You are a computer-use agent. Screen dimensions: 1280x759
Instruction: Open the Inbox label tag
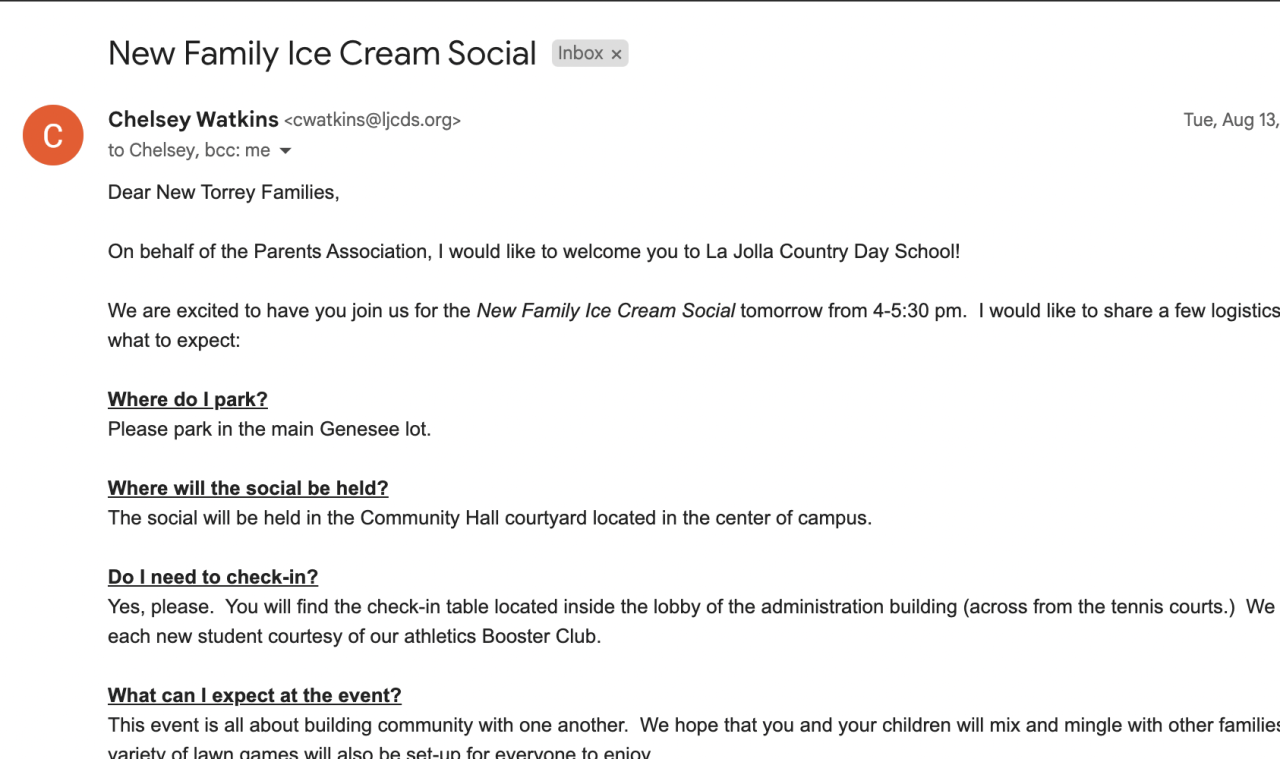(580, 53)
